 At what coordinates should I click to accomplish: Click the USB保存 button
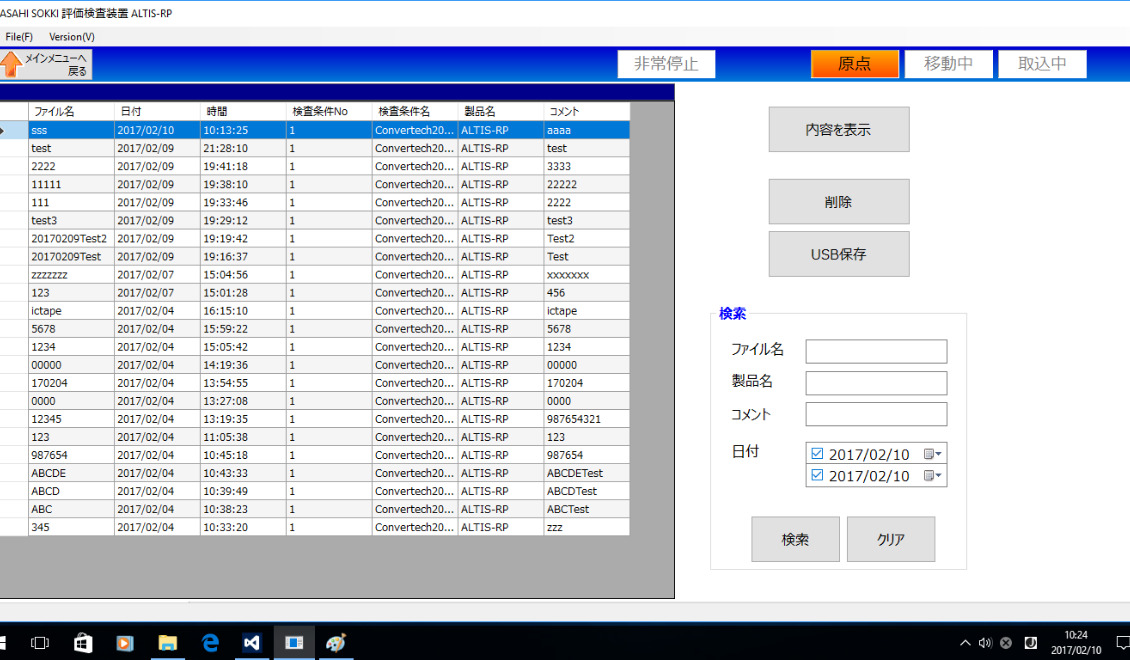tap(838, 254)
